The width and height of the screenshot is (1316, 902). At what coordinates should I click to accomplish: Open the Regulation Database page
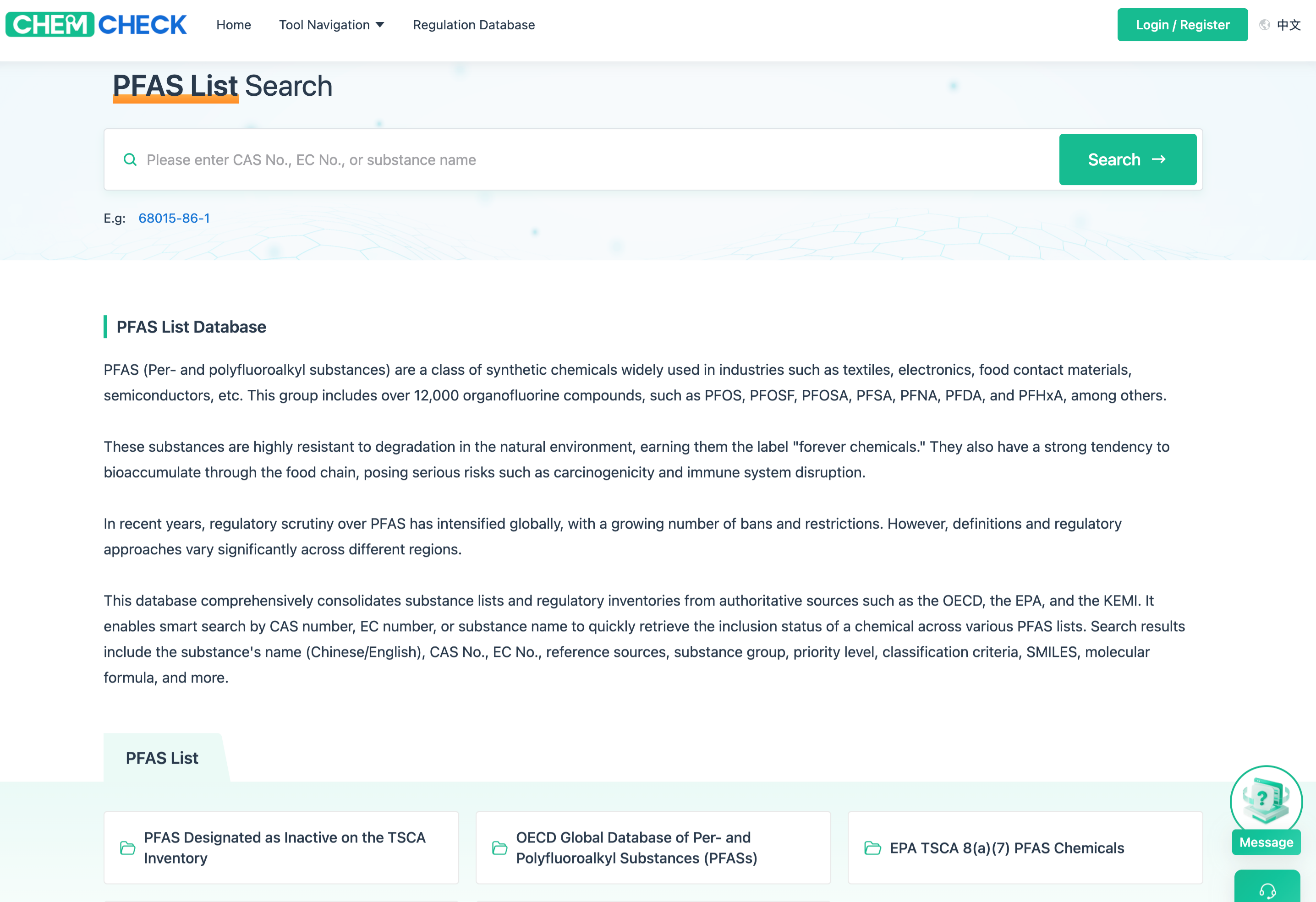pos(473,25)
